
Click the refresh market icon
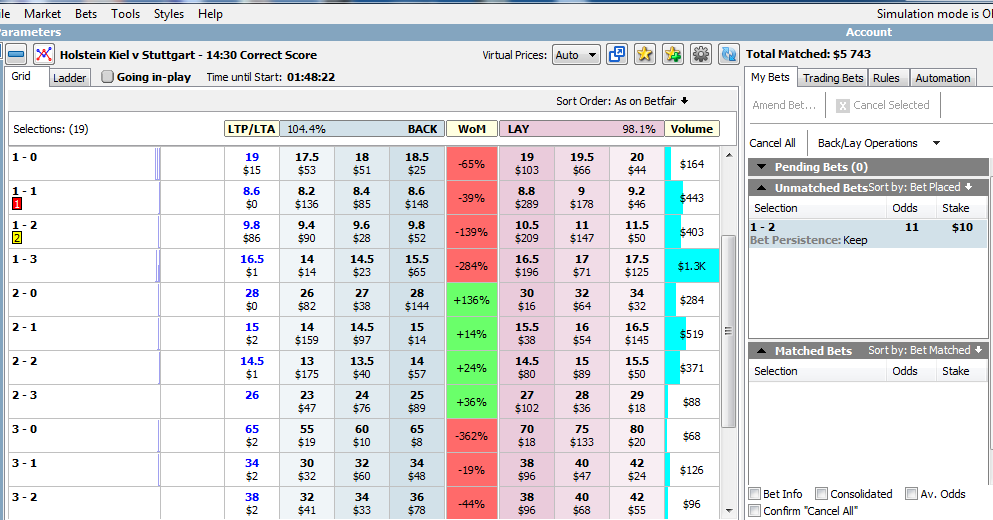[728, 54]
